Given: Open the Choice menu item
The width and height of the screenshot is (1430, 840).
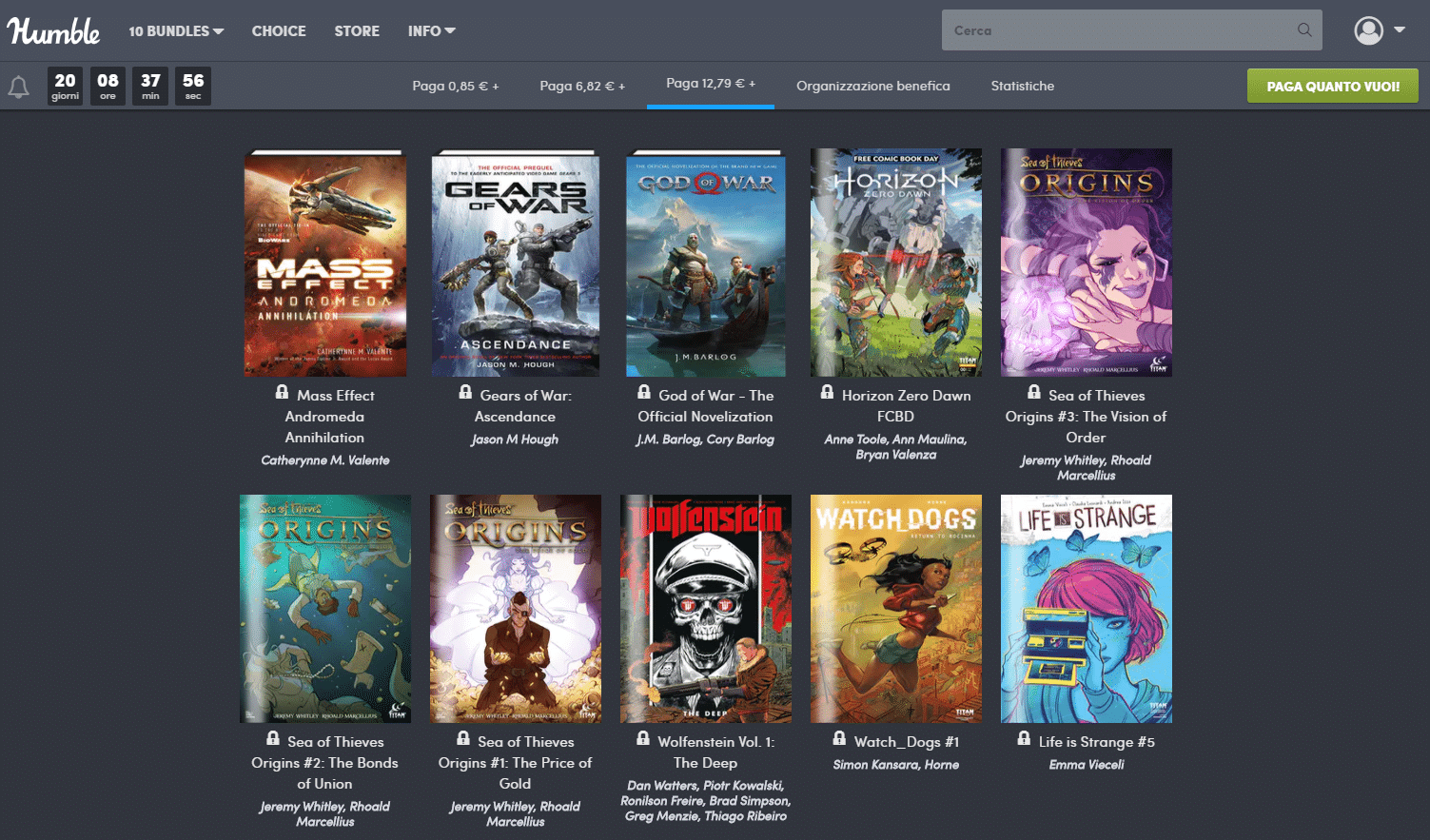Looking at the screenshot, I should (x=279, y=31).
